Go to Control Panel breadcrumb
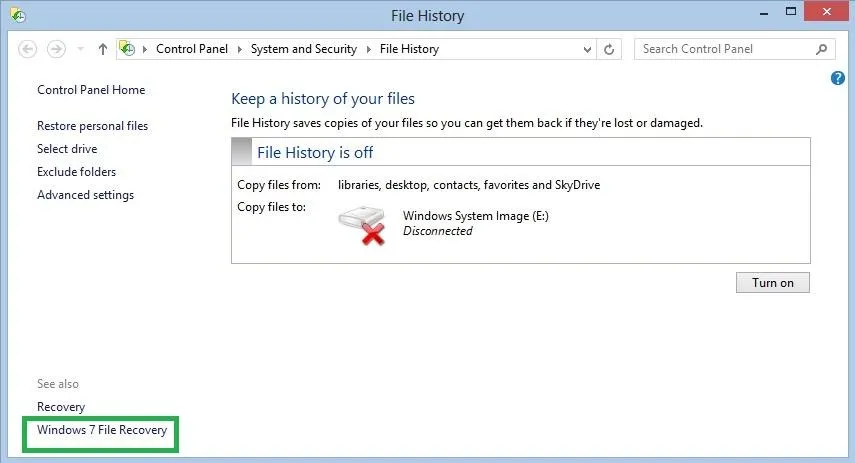Screen dimensions: 855x463 coord(192,49)
